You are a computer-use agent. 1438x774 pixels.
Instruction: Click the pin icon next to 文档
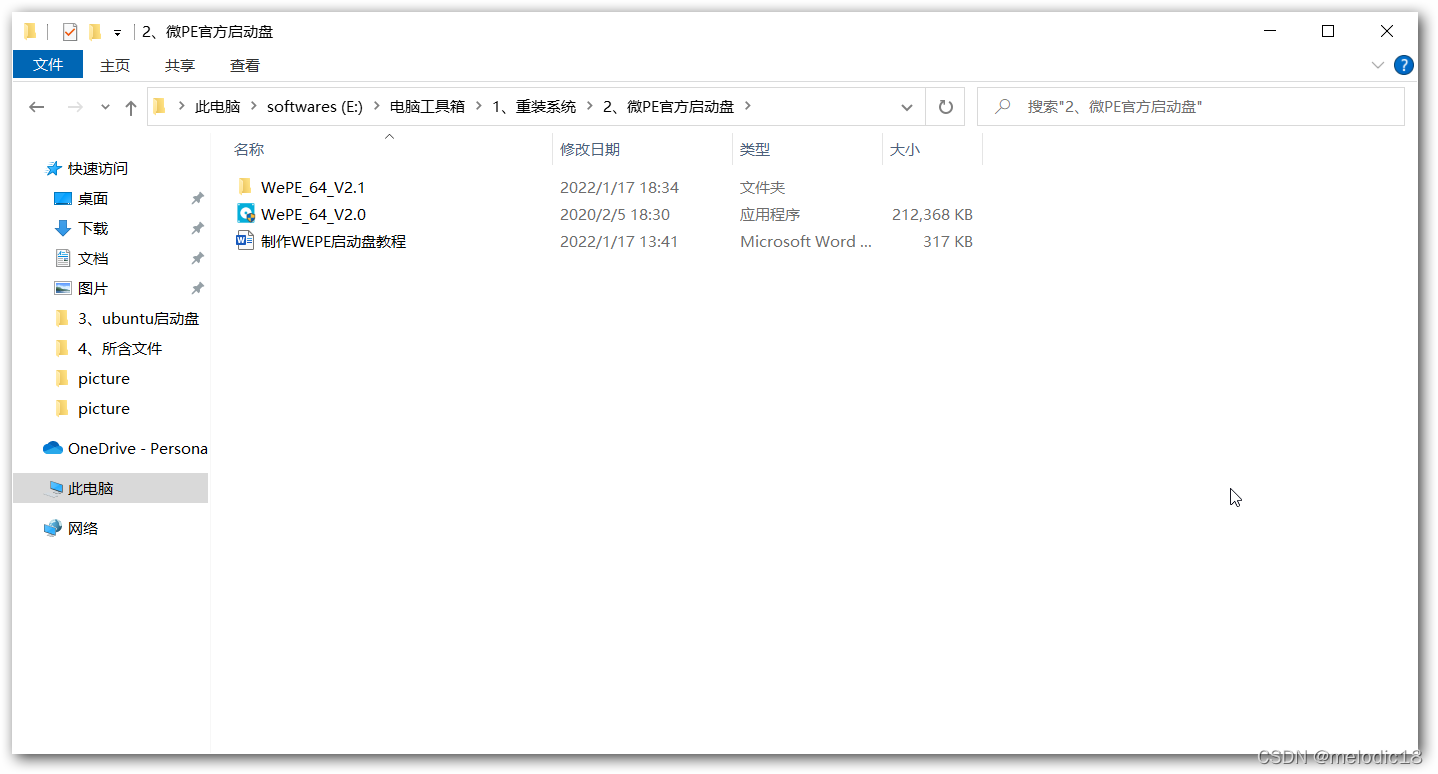pyautogui.click(x=197, y=259)
